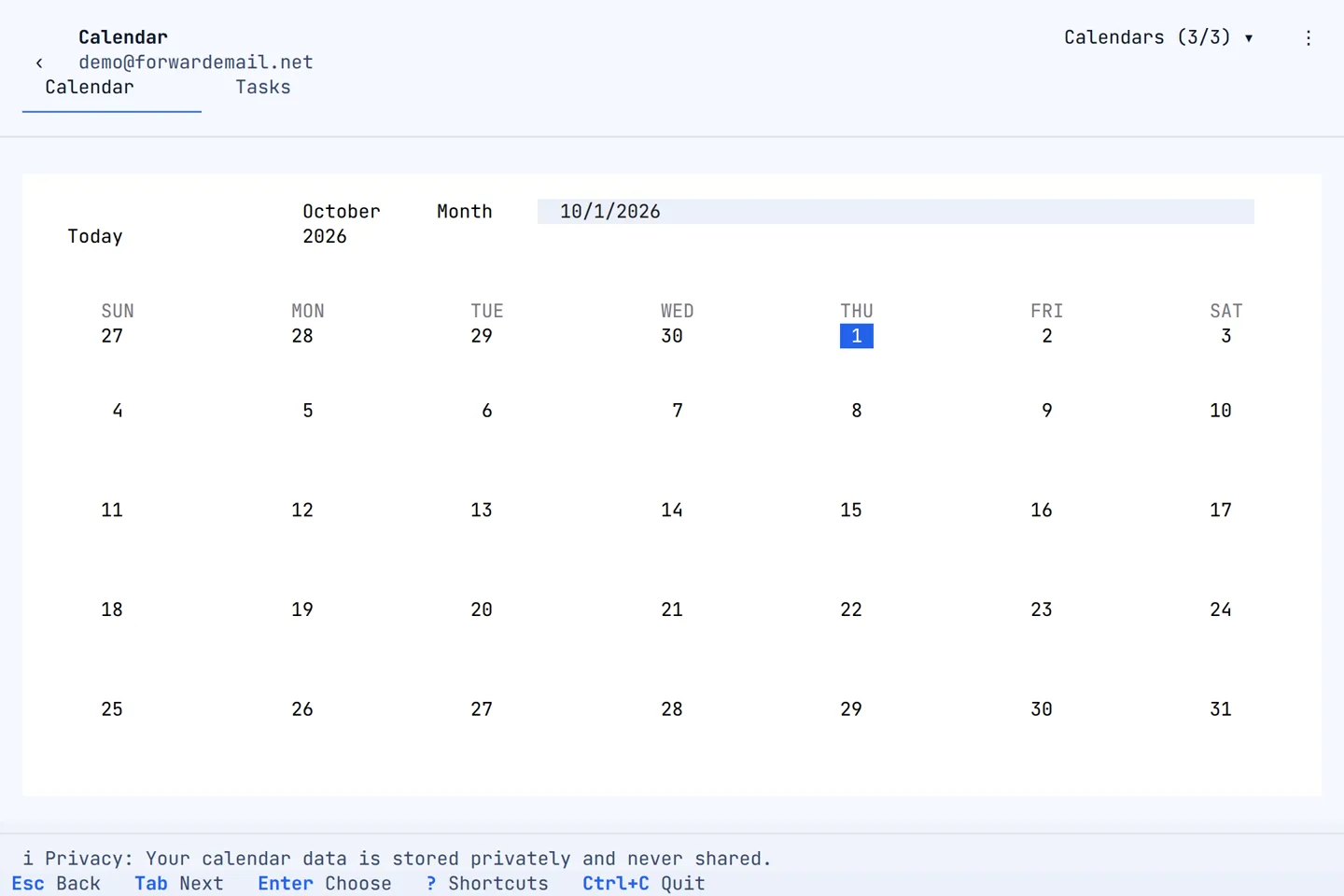Screen dimensions: 1344x896
Task: Open the three-dot more options menu
Action: [1309, 37]
